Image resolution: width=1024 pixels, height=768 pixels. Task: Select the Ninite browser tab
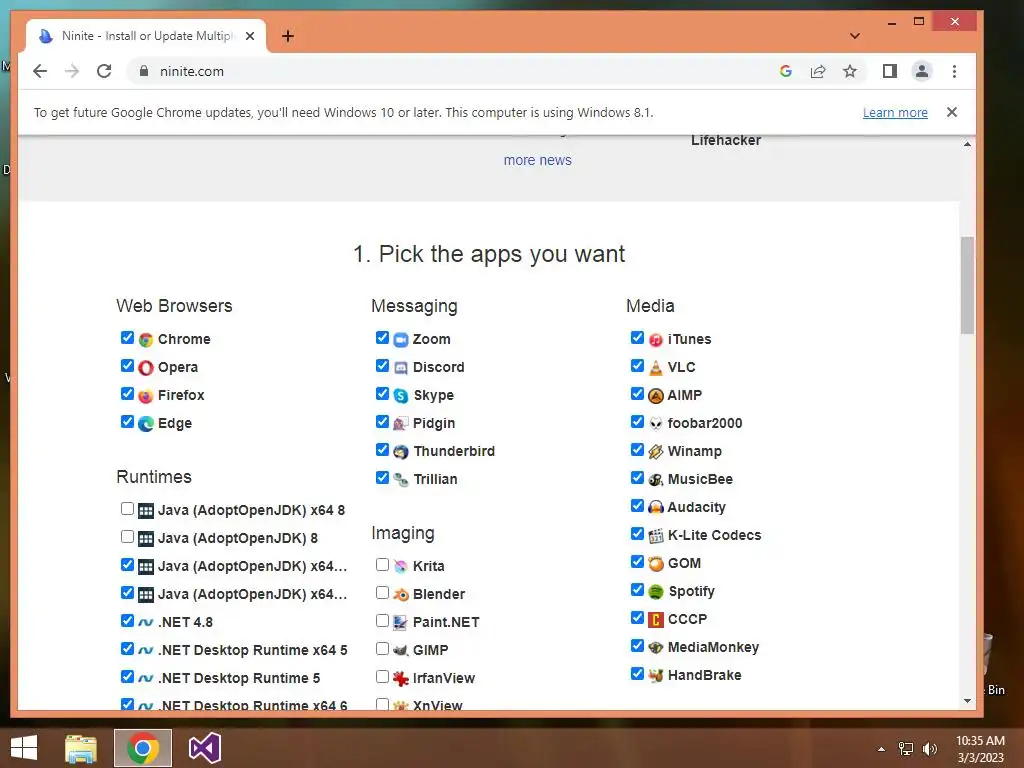(146, 36)
